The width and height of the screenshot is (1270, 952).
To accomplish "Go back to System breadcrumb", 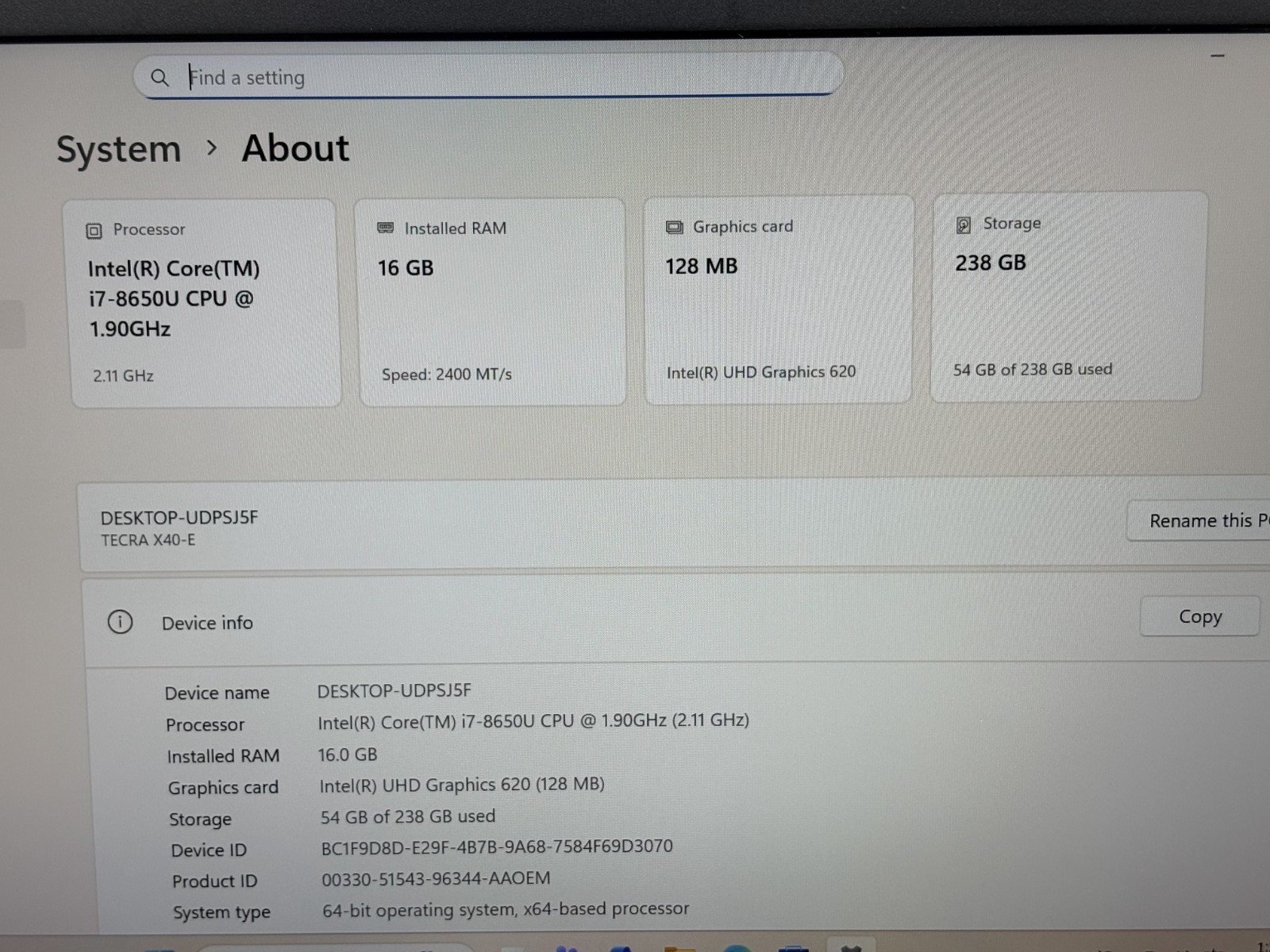I will tap(119, 149).
